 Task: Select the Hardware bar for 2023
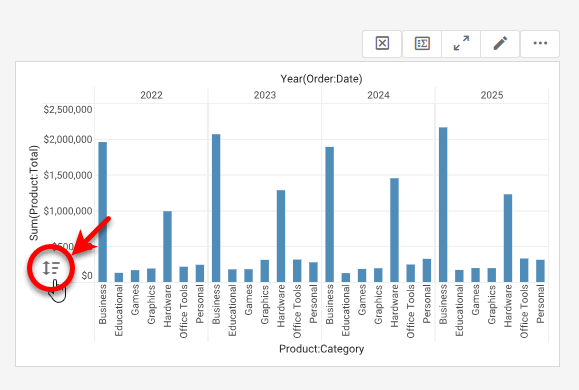281,236
